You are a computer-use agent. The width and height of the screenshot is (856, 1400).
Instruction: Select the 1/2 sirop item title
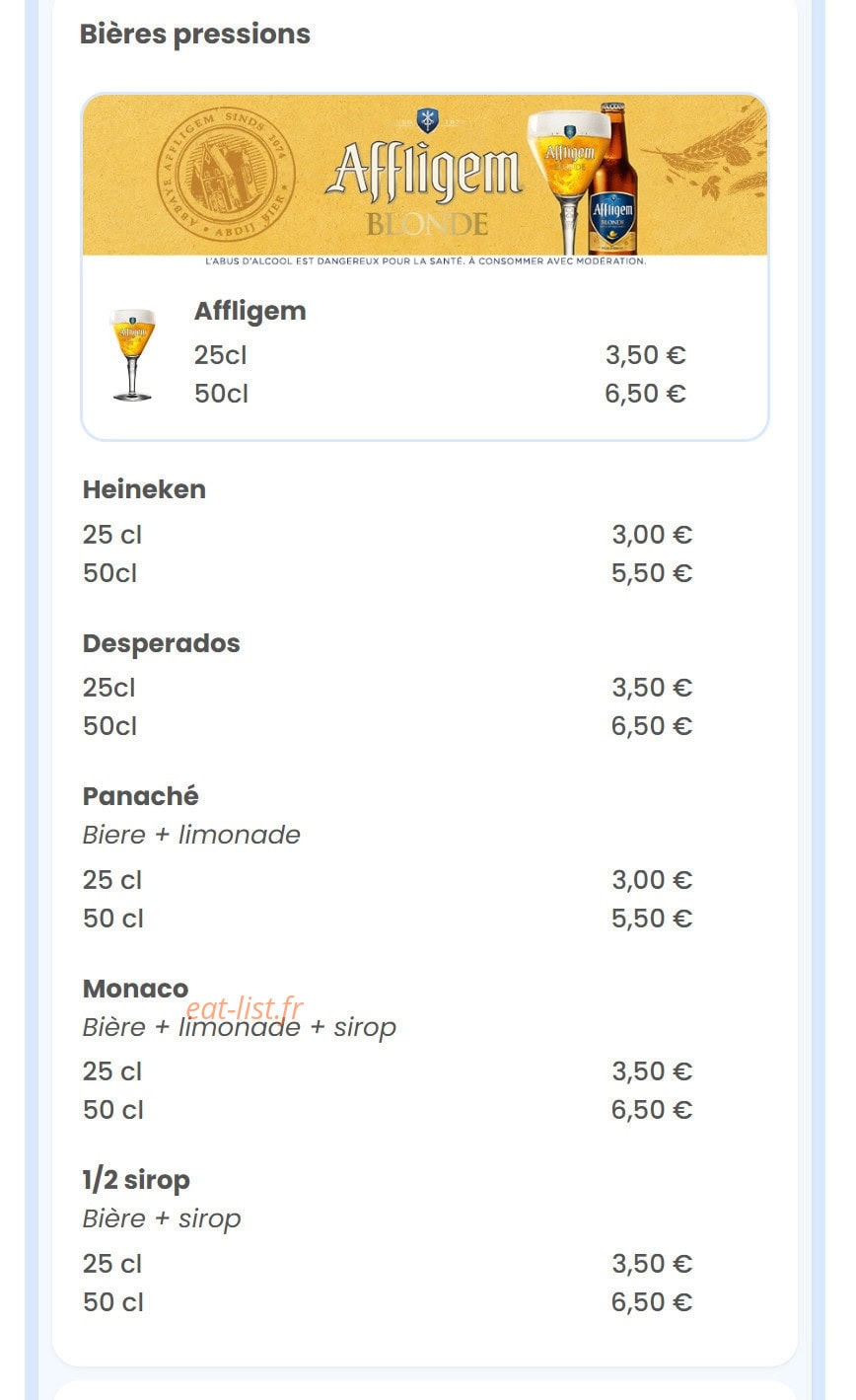[x=136, y=1180]
